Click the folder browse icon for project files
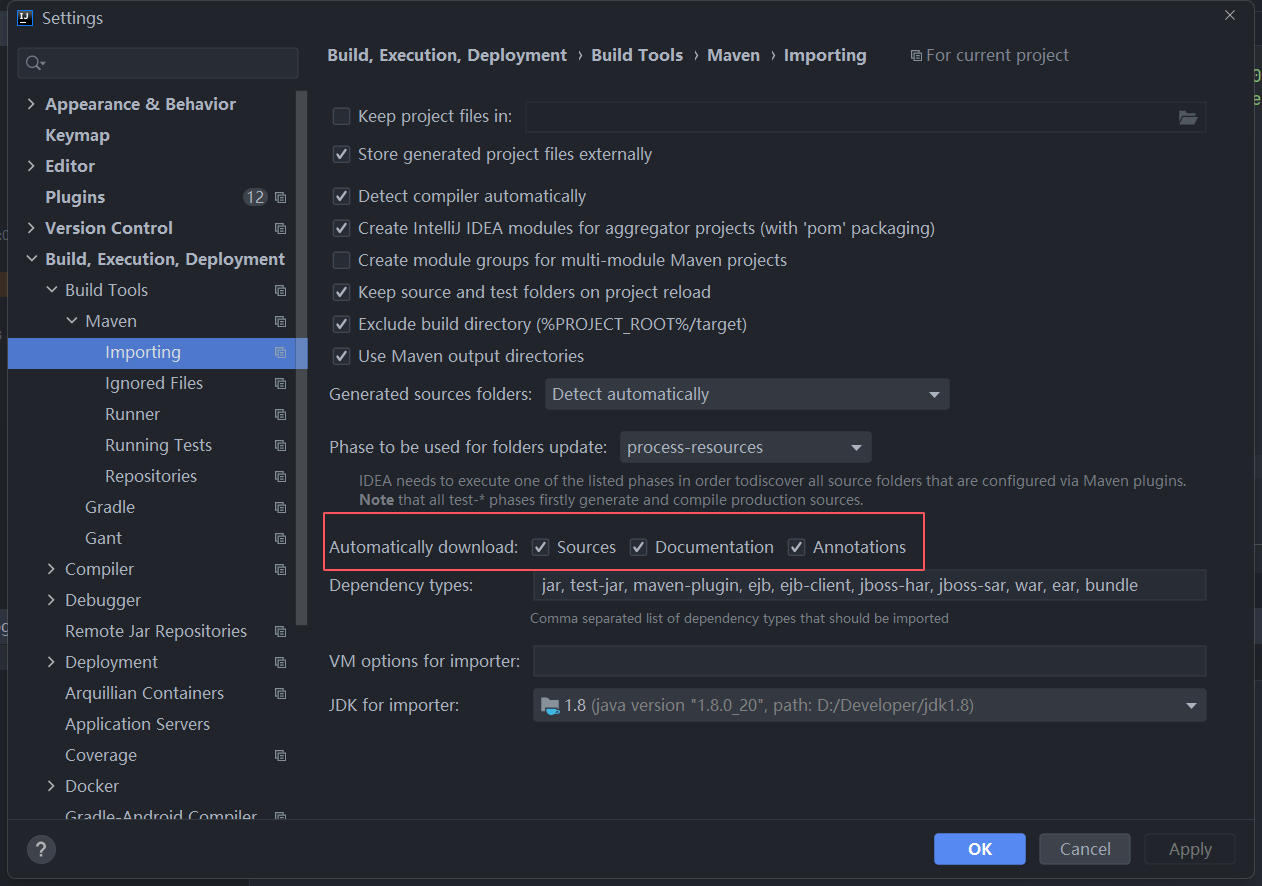The width and height of the screenshot is (1262, 886). 1188,117
